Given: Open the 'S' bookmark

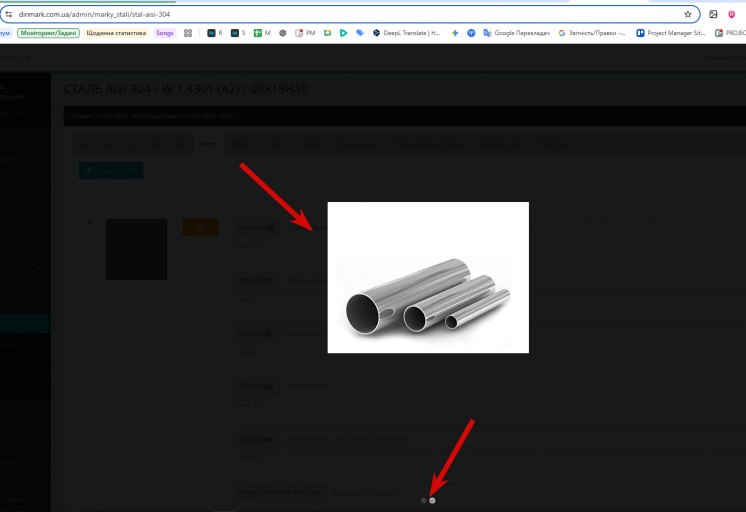Looking at the screenshot, I should click(x=238, y=33).
